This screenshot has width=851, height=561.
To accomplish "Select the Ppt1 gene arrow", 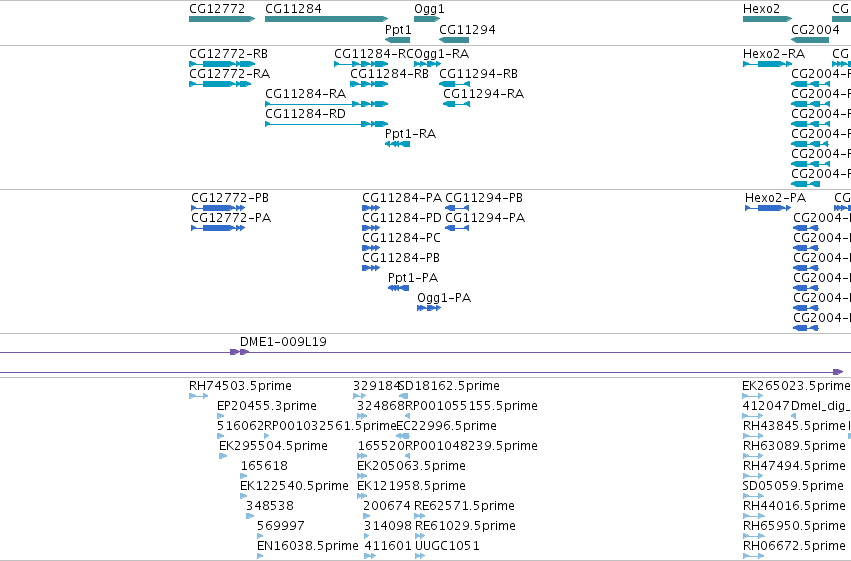I will click(x=397, y=40).
